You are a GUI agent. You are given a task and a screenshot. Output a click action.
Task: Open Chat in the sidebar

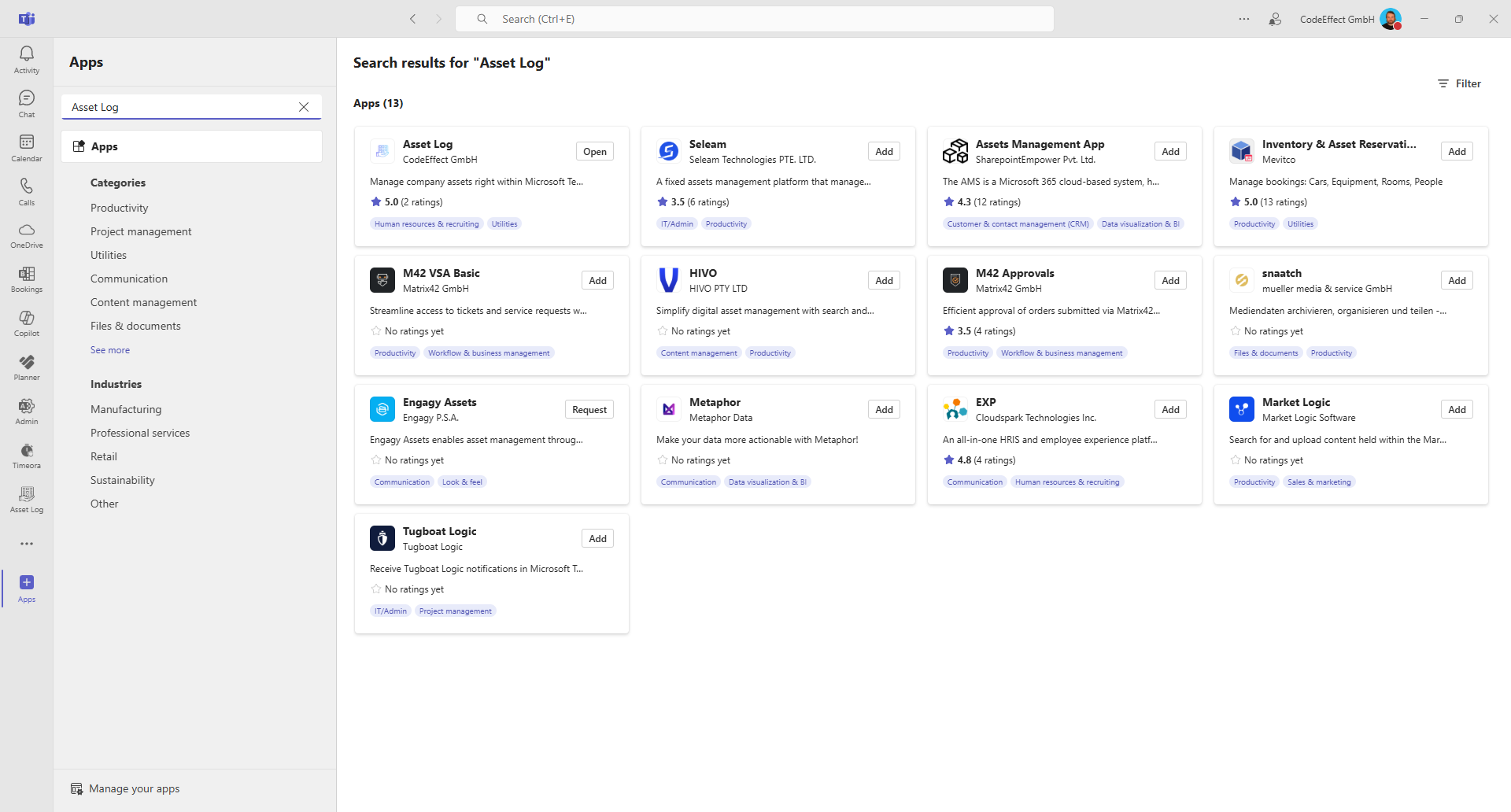pos(27,104)
